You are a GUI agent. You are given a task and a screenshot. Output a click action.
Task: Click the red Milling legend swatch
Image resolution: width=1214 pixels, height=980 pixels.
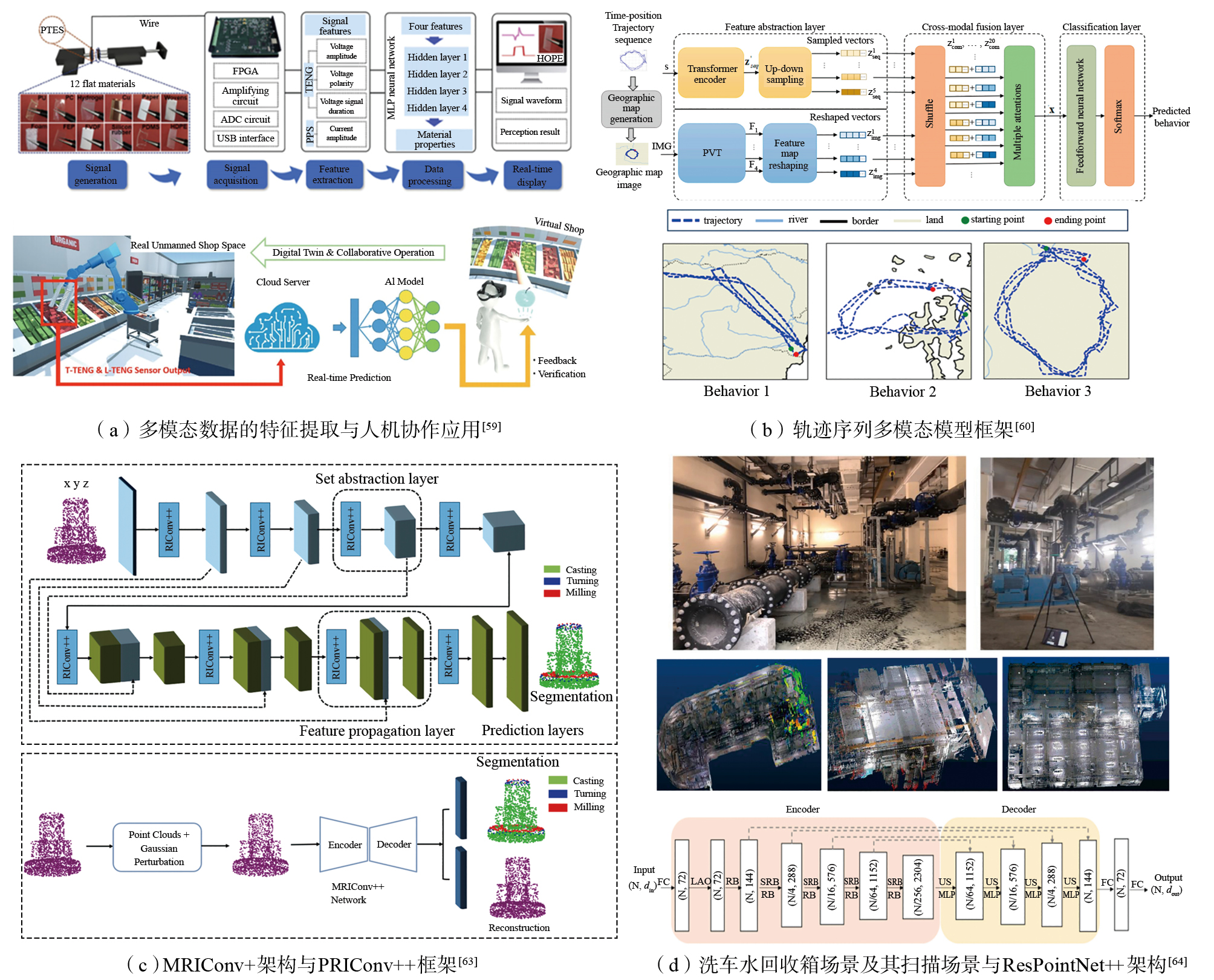pos(551,593)
